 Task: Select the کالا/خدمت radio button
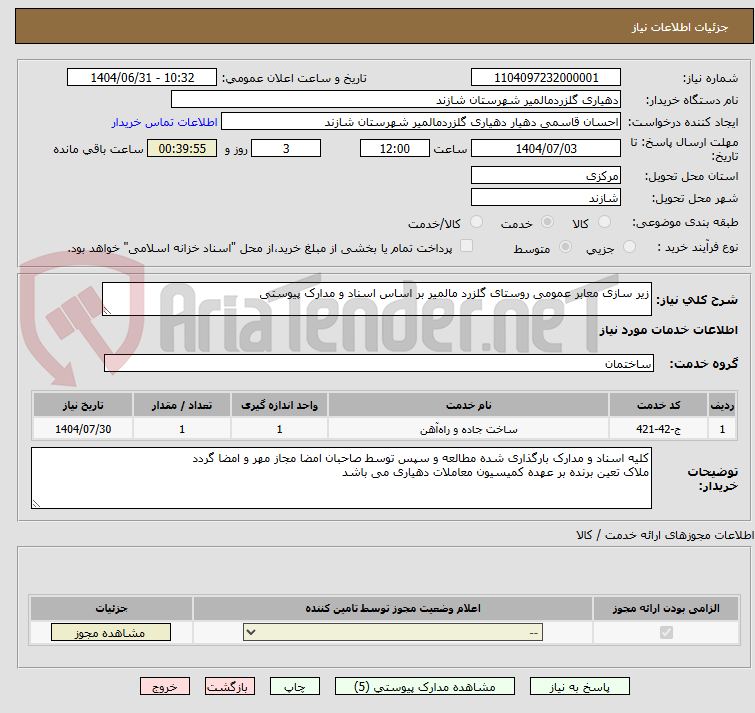[476, 222]
